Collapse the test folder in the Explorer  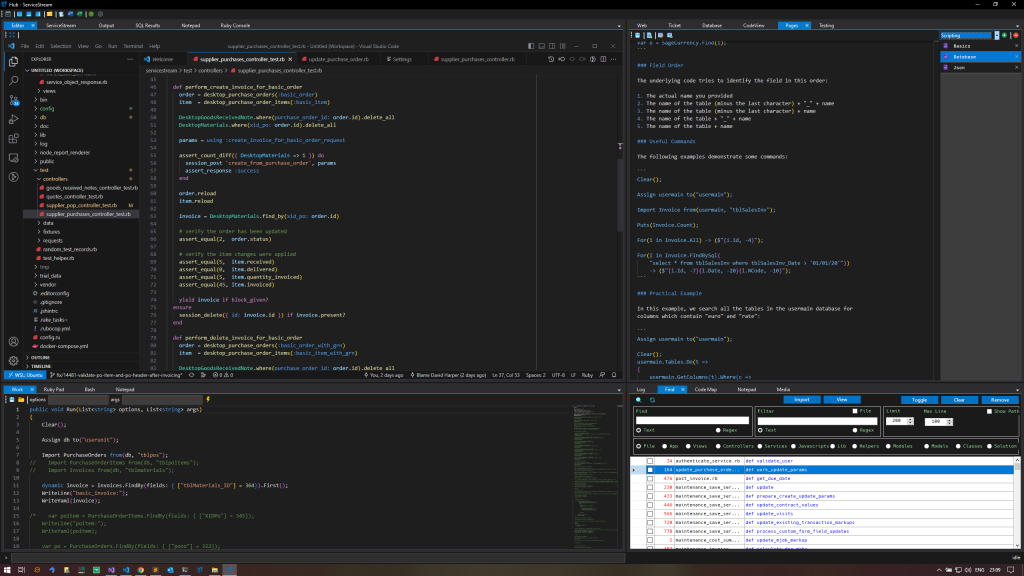tap(44, 170)
